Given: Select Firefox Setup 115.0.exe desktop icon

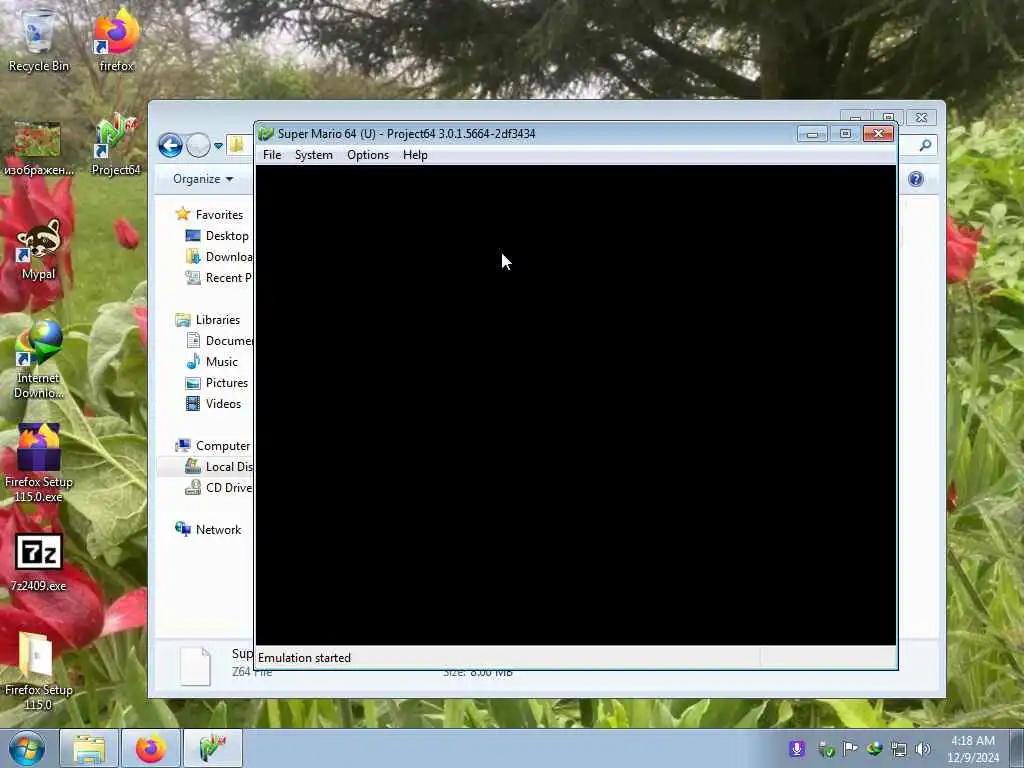Looking at the screenshot, I should click(39, 462).
